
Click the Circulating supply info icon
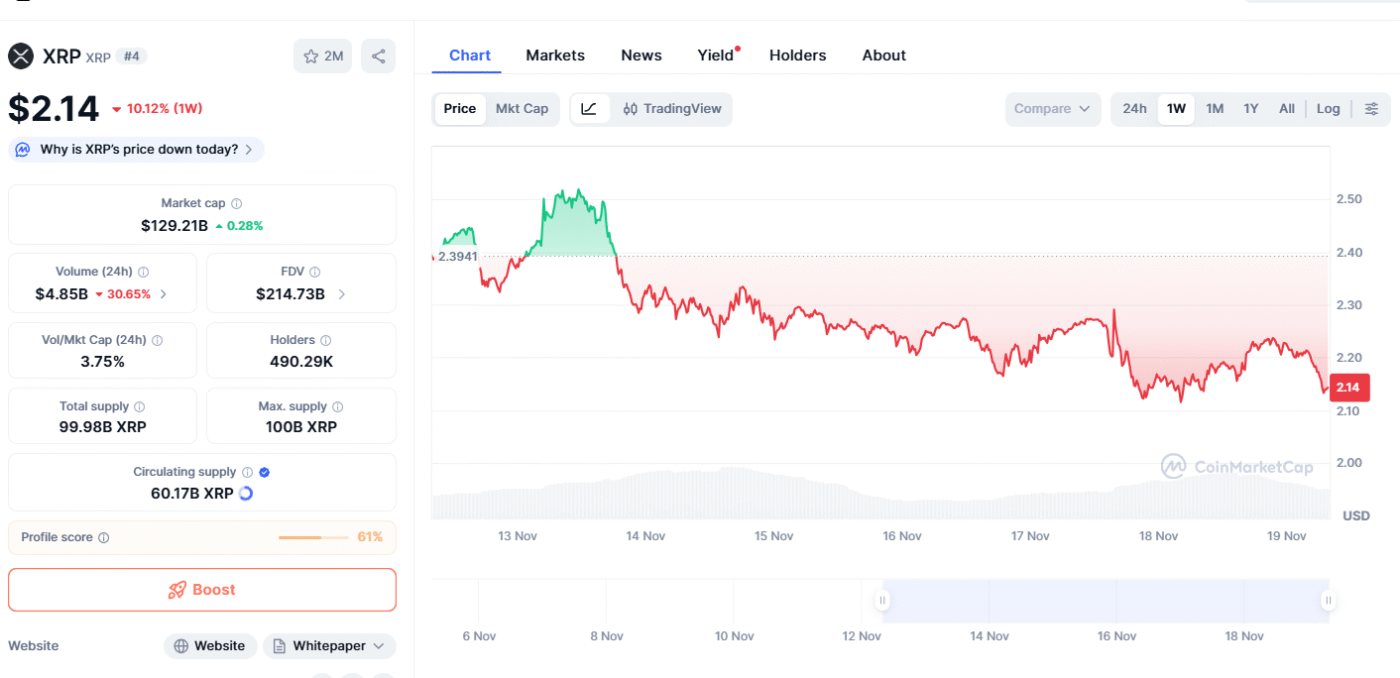pyautogui.click(x=247, y=472)
